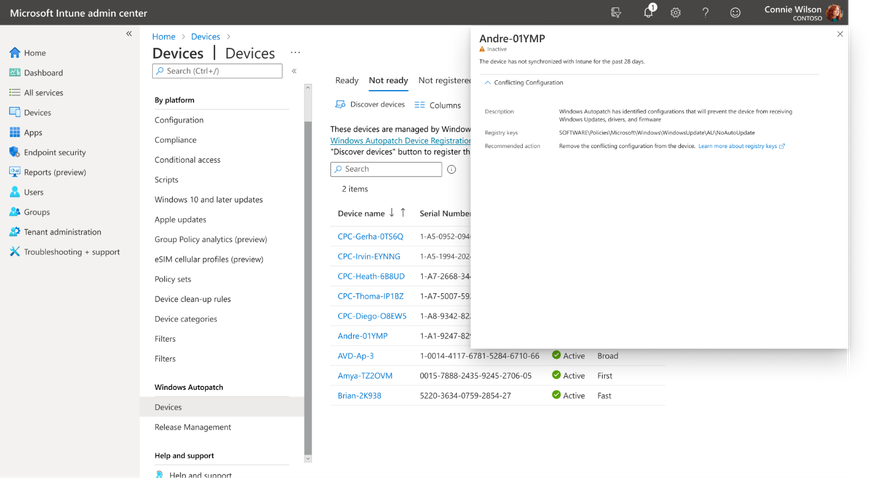
Task: Open device CPC-Diego-O8EW5
Action: 372,316
